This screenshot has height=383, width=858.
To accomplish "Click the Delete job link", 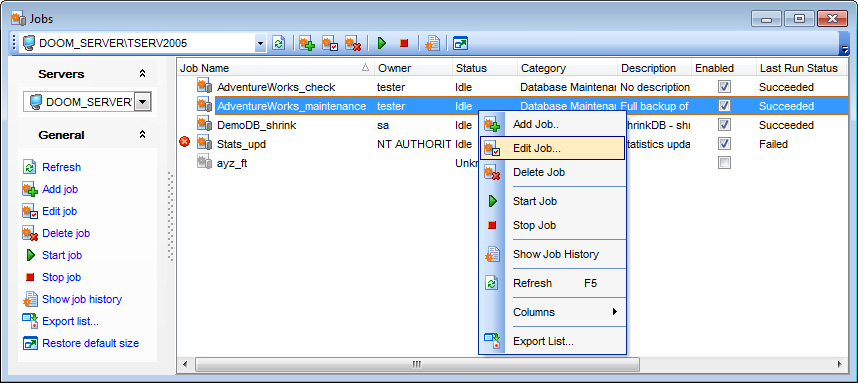I will 66,233.
